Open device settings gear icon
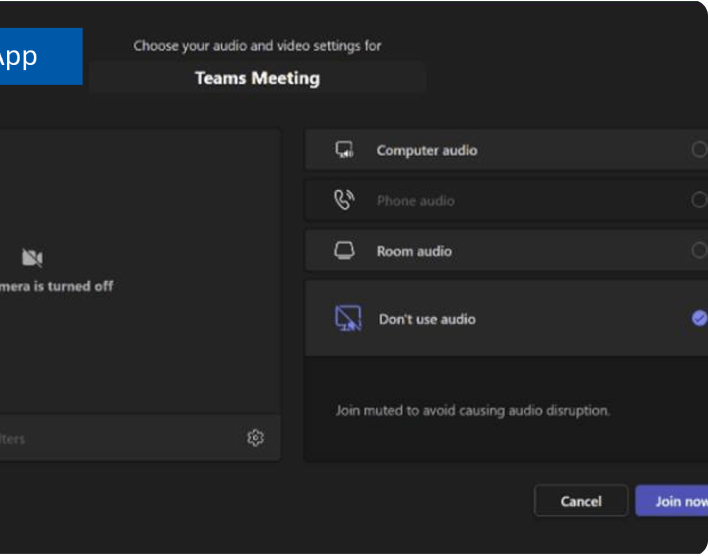 pyautogui.click(x=255, y=438)
